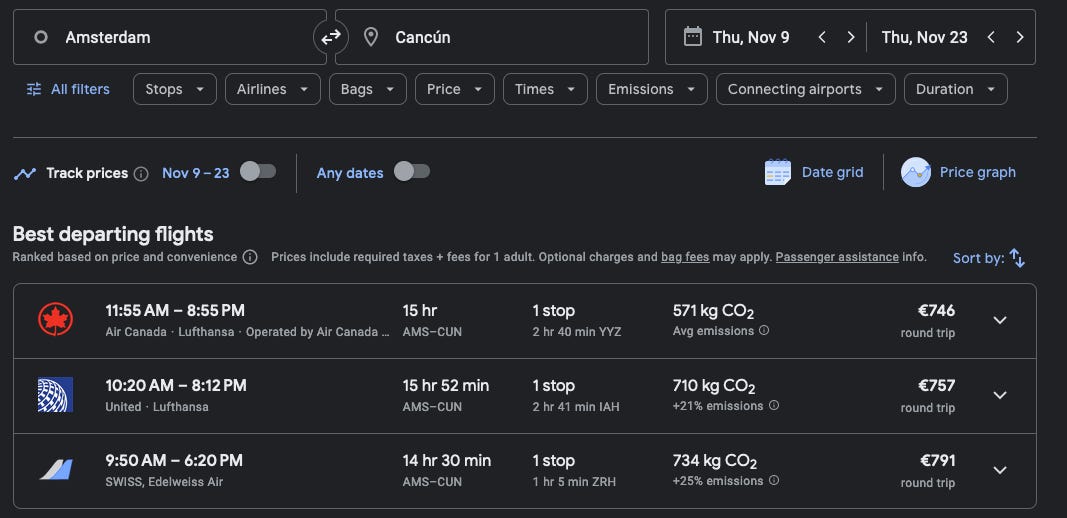Open the Airlines filter dropdown
Screen dimensions: 1067x518
coord(272,89)
